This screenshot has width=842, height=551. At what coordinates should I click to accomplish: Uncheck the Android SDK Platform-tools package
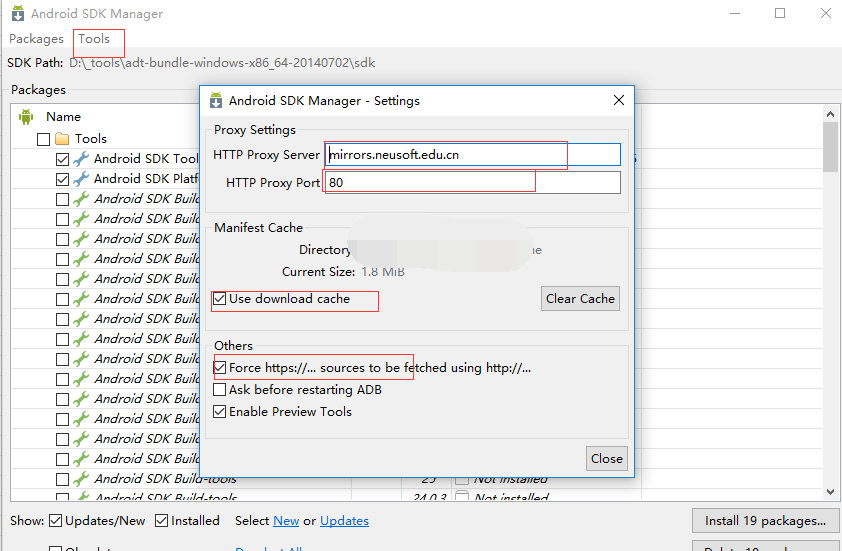pyautogui.click(x=62, y=179)
